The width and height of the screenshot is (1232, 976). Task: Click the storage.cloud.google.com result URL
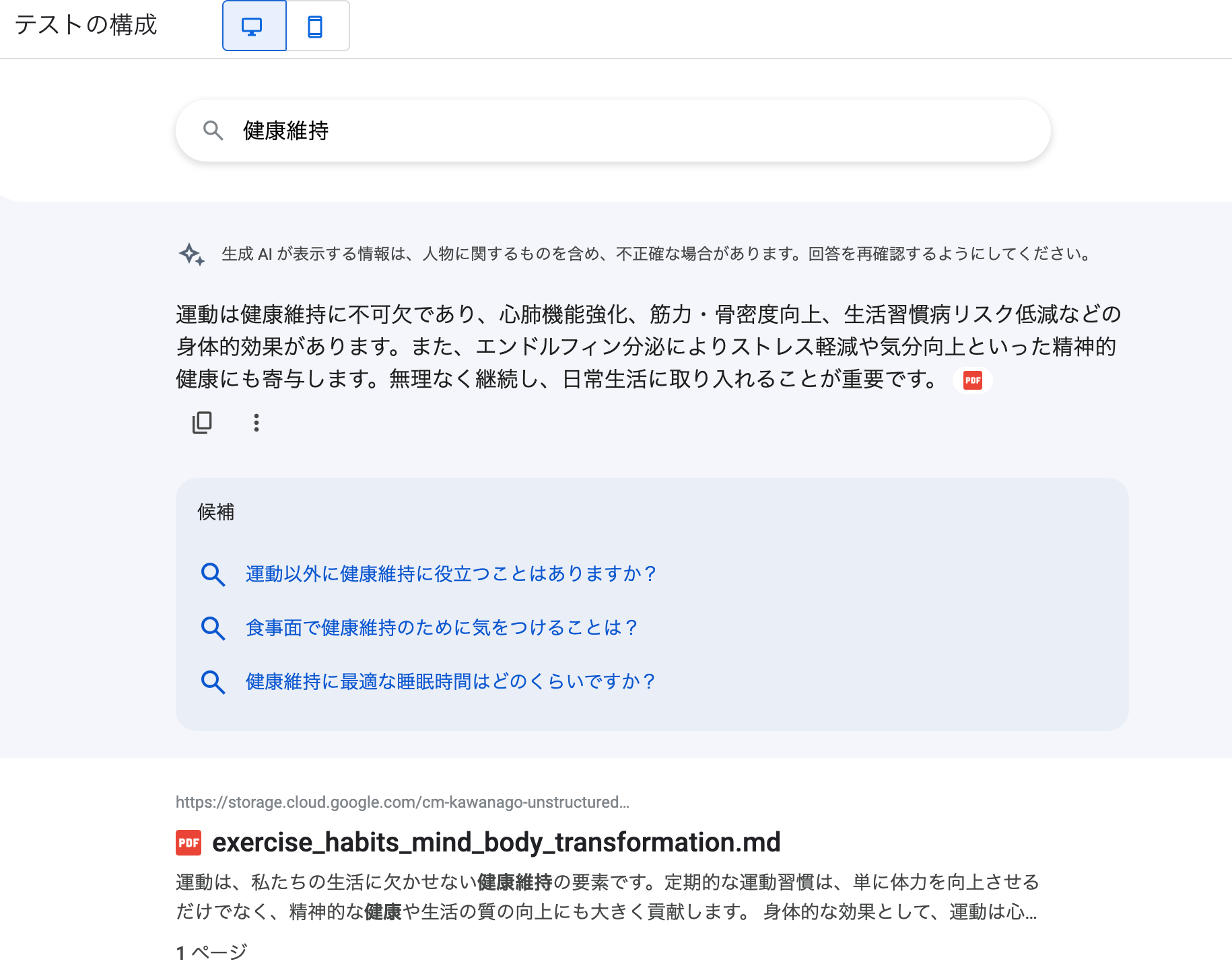click(x=402, y=802)
